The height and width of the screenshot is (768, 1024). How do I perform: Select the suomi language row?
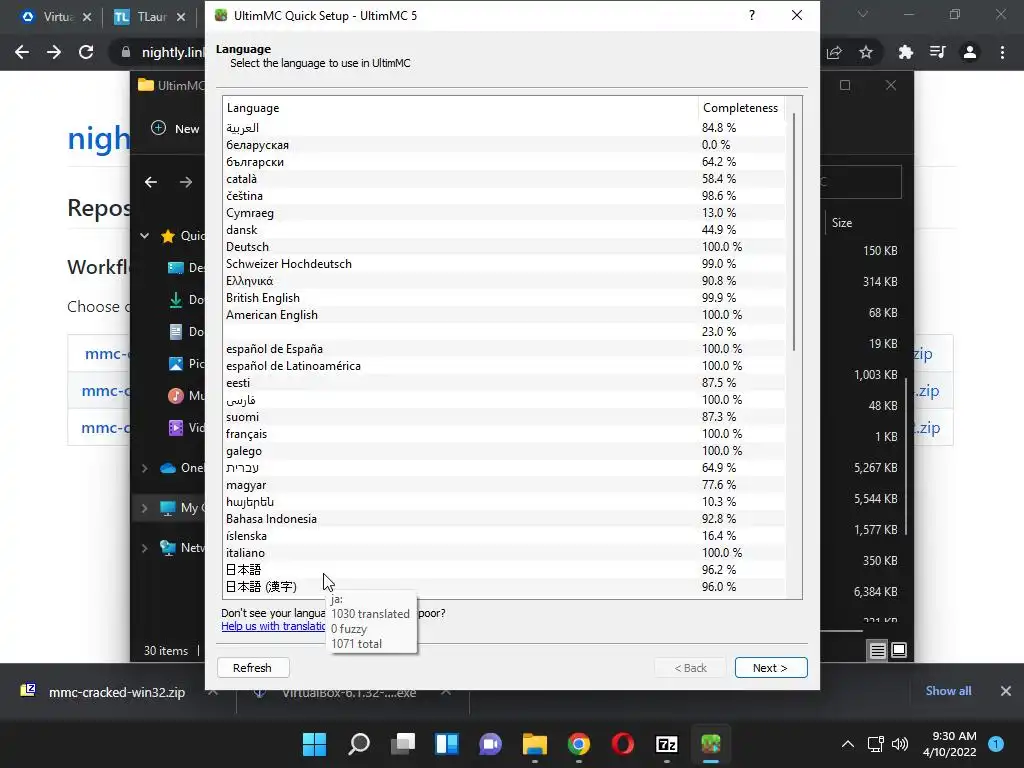[504, 417]
